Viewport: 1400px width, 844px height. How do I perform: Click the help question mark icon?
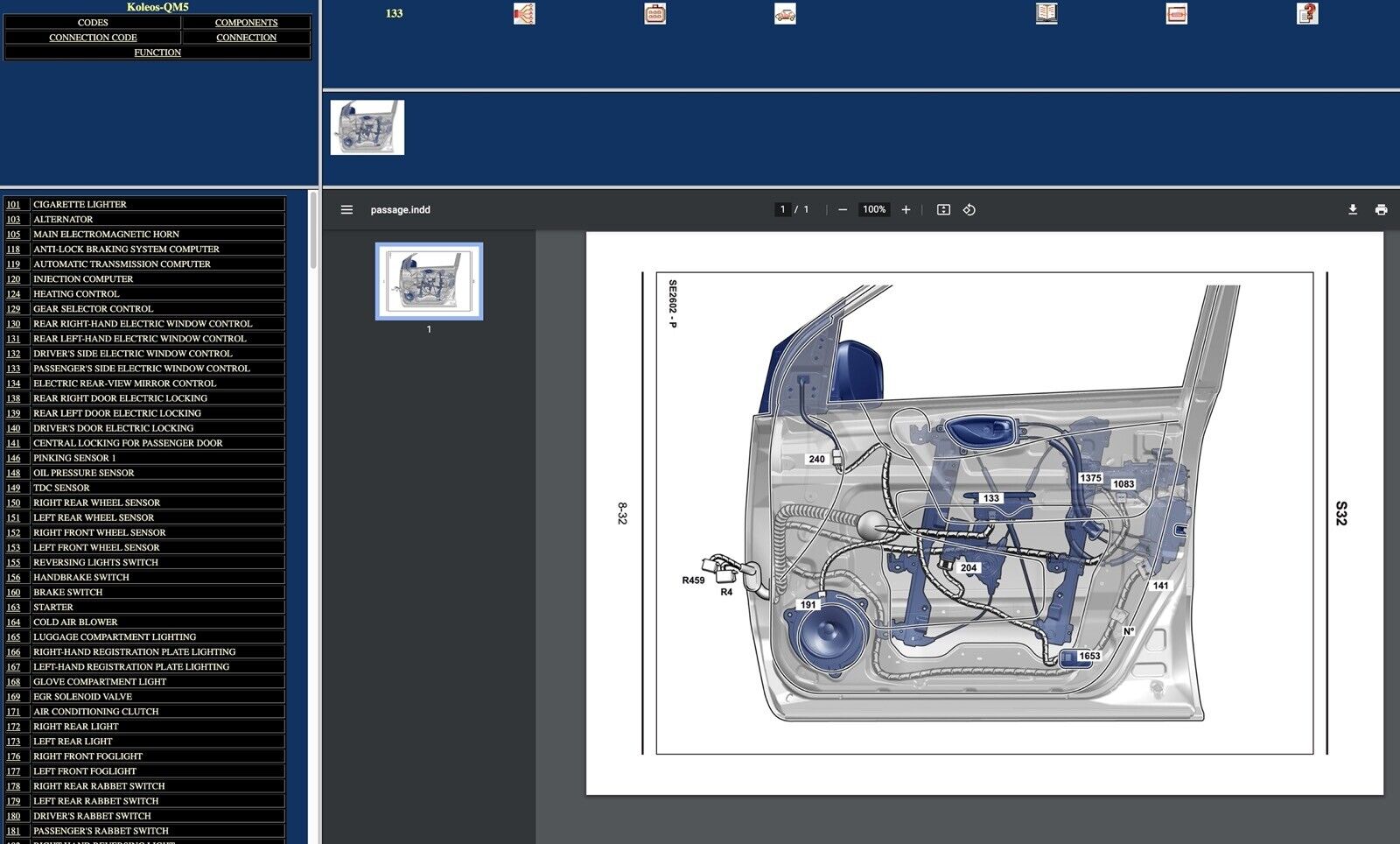[1306, 14]
